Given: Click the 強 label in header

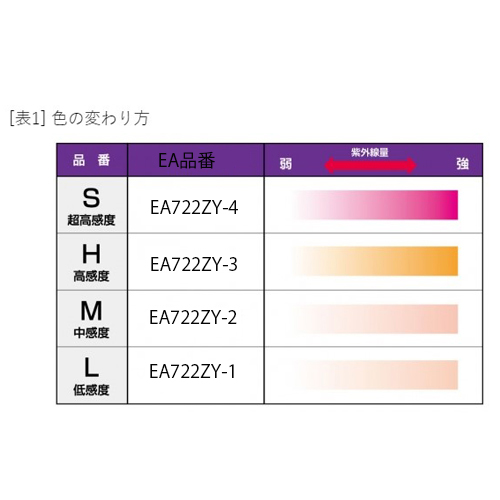Looking at the screenshot, I should (x=463, y=164).
